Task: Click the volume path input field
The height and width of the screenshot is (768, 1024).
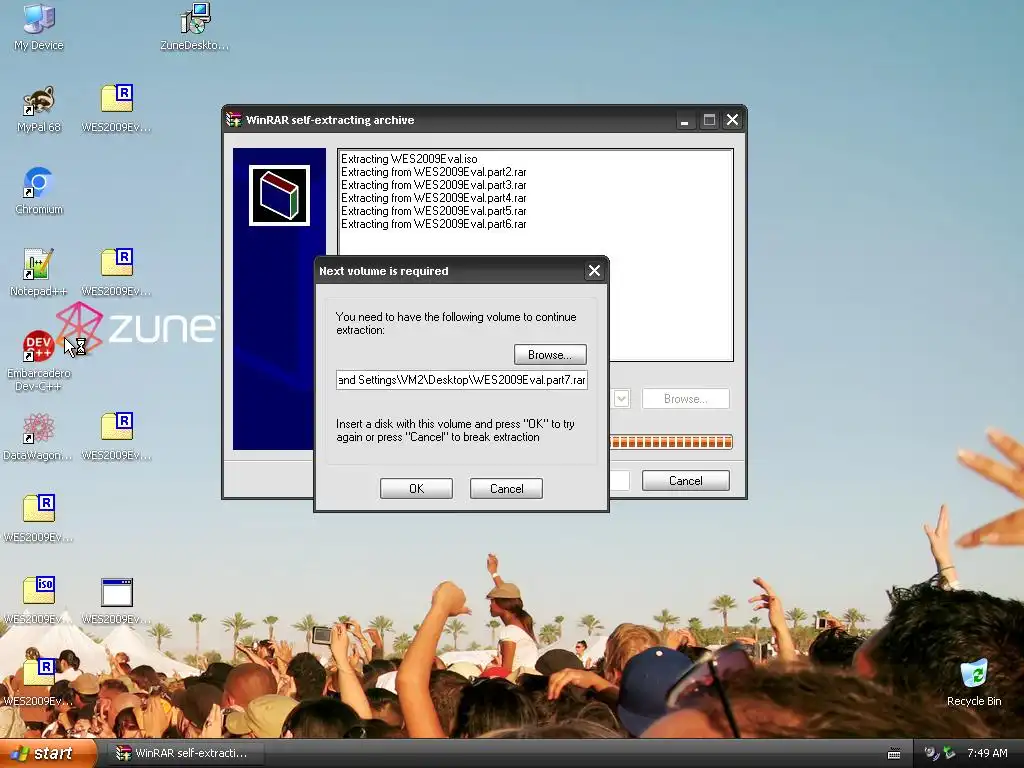Action: click(462, 379)
